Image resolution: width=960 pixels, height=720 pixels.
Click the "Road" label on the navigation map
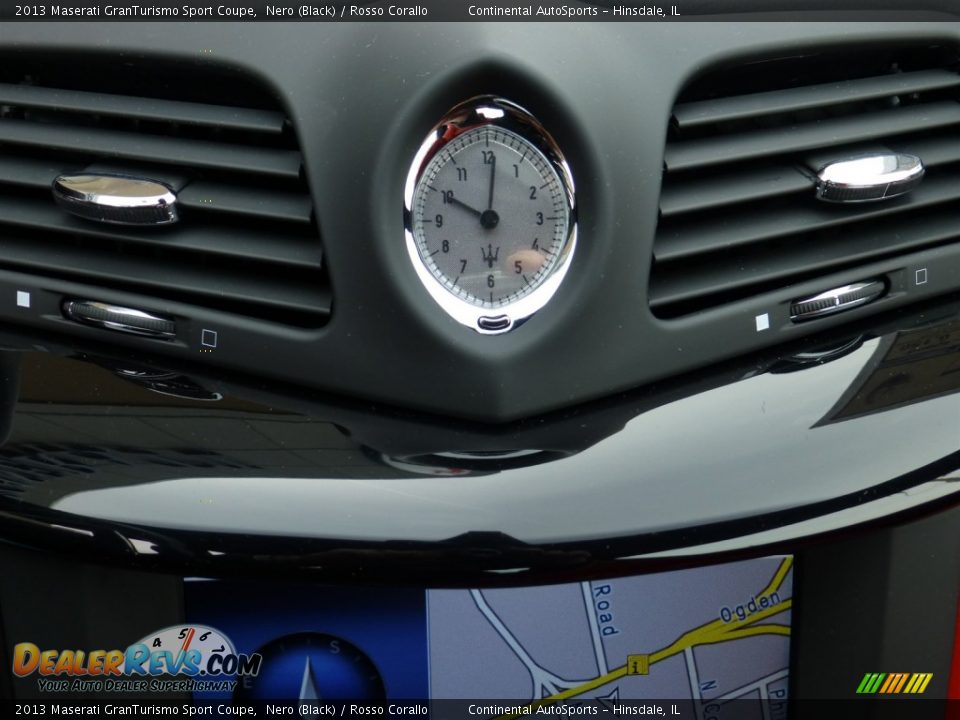tap(604, 609)
